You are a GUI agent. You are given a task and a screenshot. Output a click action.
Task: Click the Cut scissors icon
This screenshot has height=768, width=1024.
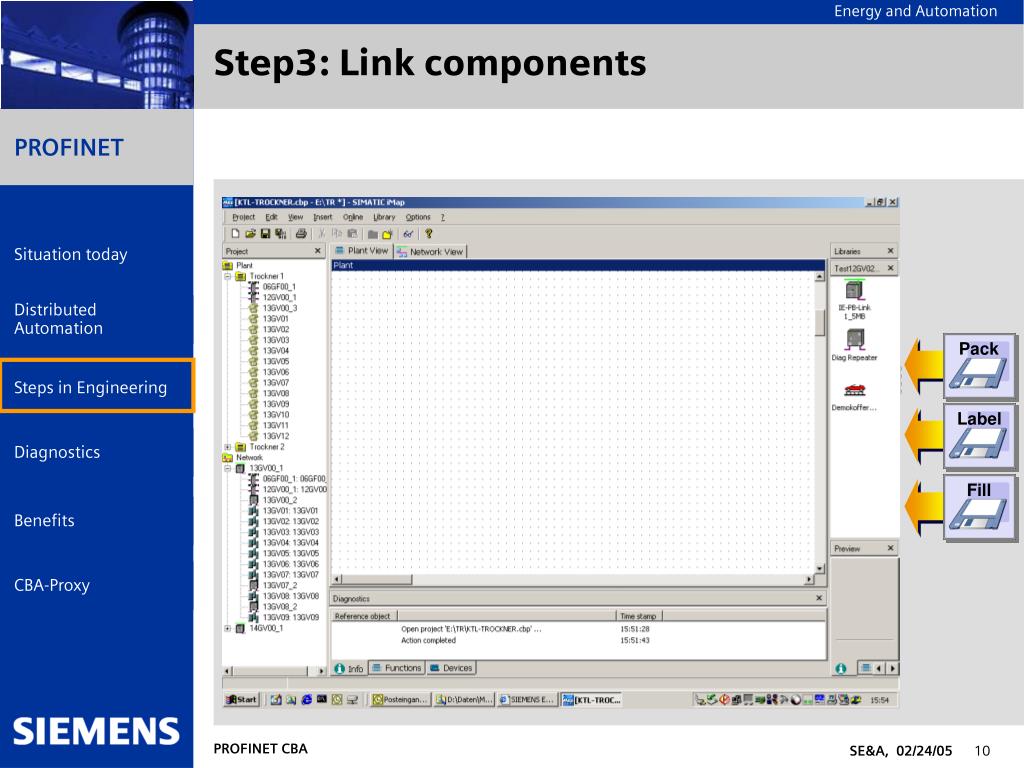[322, 234]
